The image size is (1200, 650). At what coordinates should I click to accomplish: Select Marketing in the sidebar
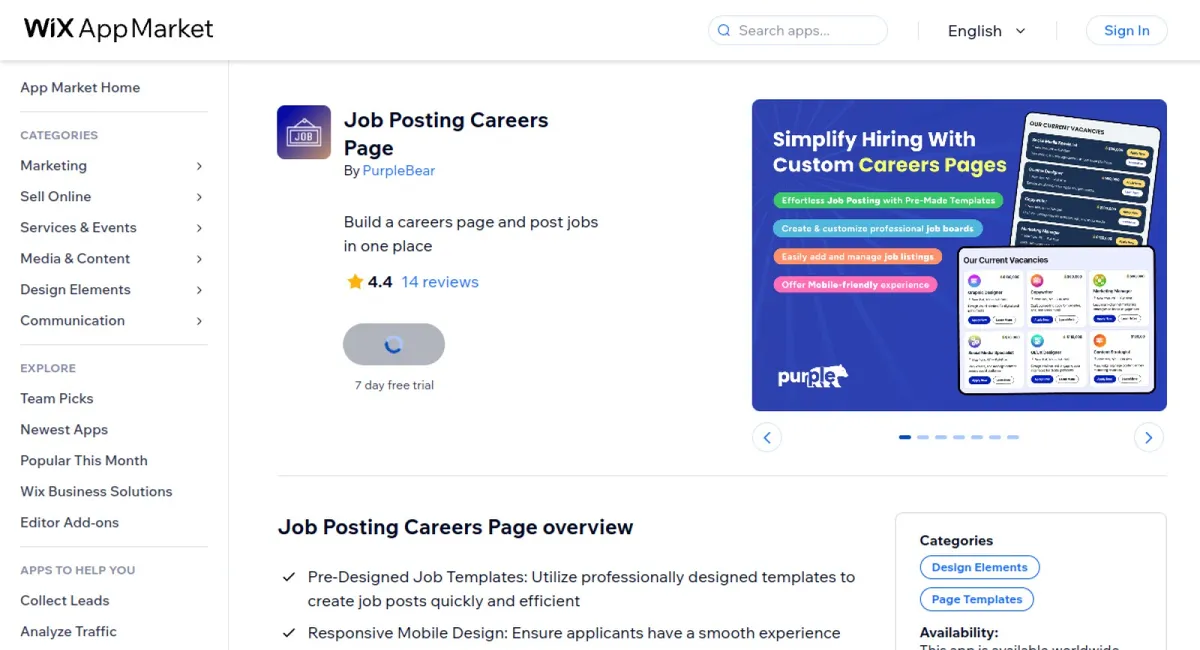tap(53, 165)
